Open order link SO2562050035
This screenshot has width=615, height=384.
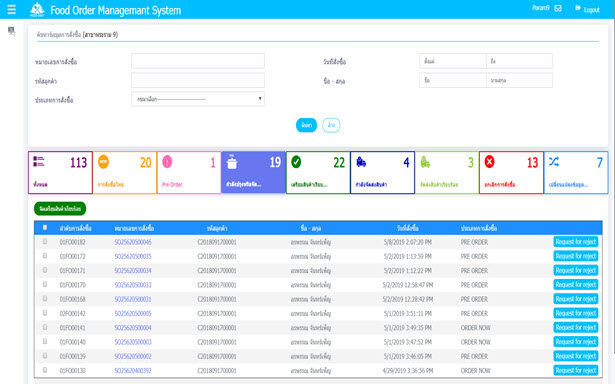133,257
